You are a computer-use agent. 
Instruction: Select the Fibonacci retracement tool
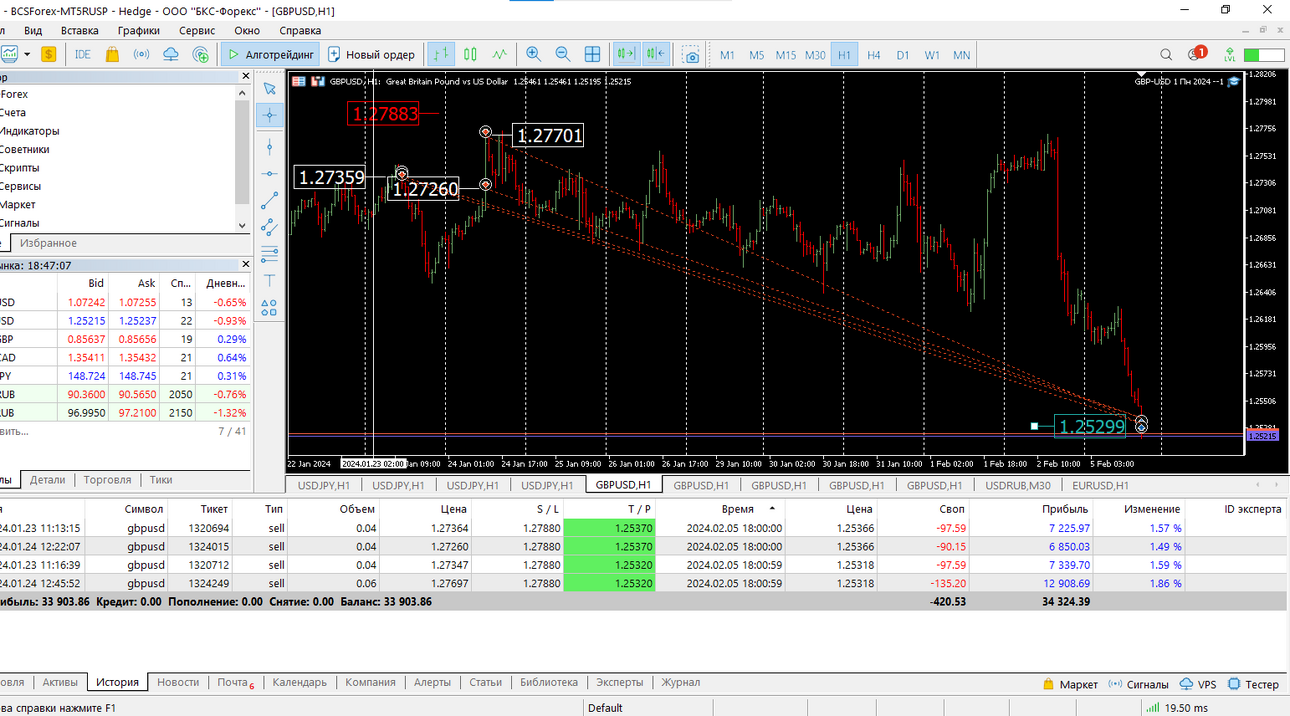[269, 254]
